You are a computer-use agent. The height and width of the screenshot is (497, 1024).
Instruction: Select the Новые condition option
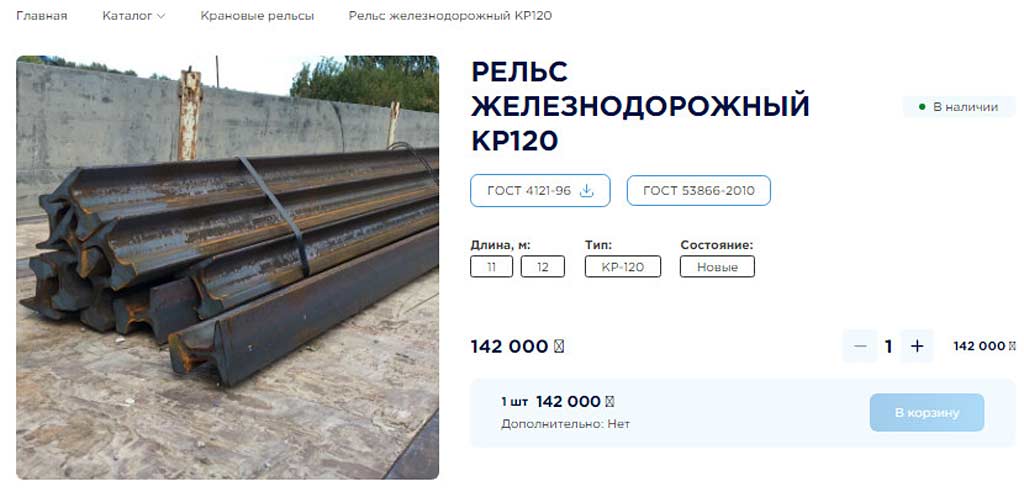coord(717,266)
